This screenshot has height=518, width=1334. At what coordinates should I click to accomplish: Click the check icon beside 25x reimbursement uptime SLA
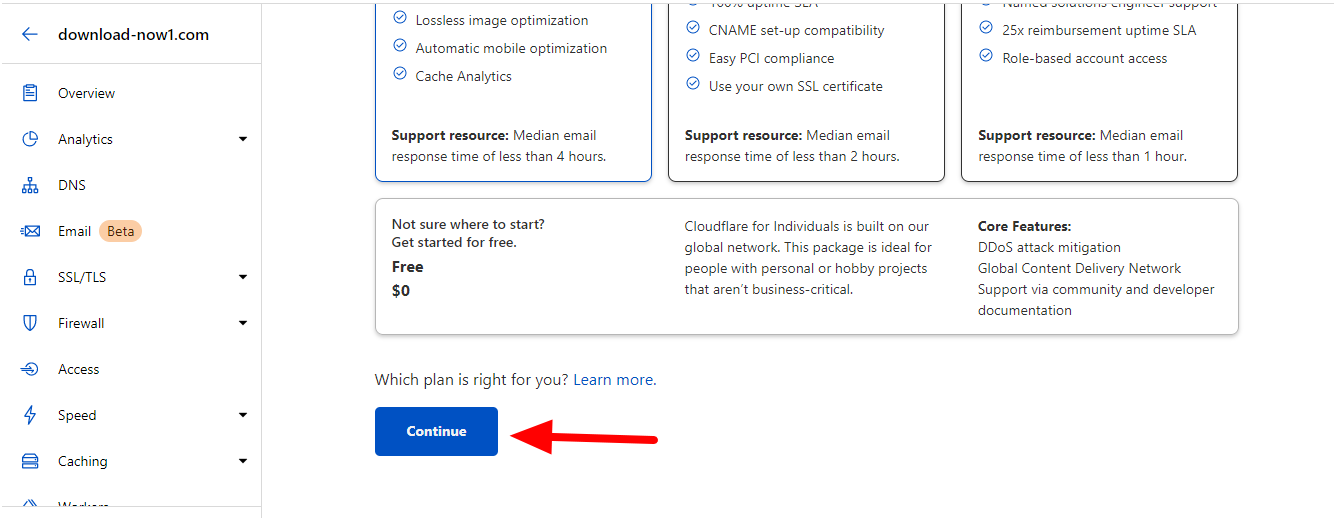coord(987,28)
